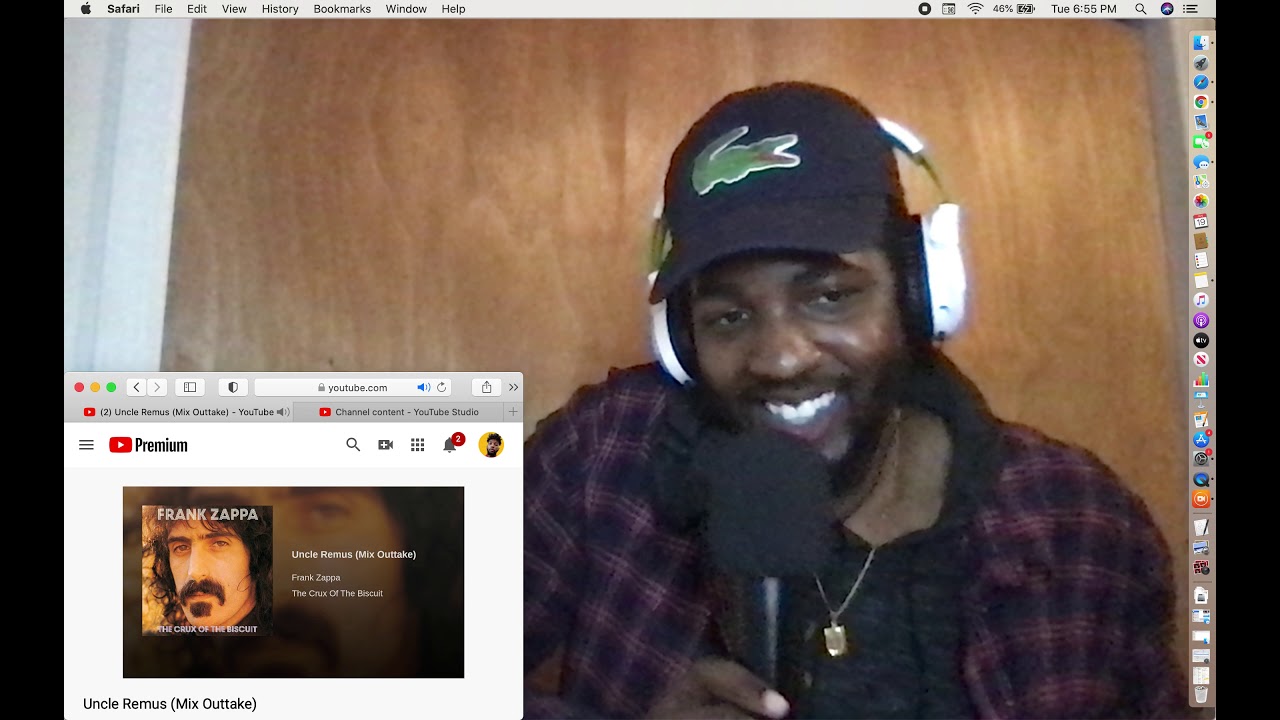Open YouTube notifications bell

[450, 445]
